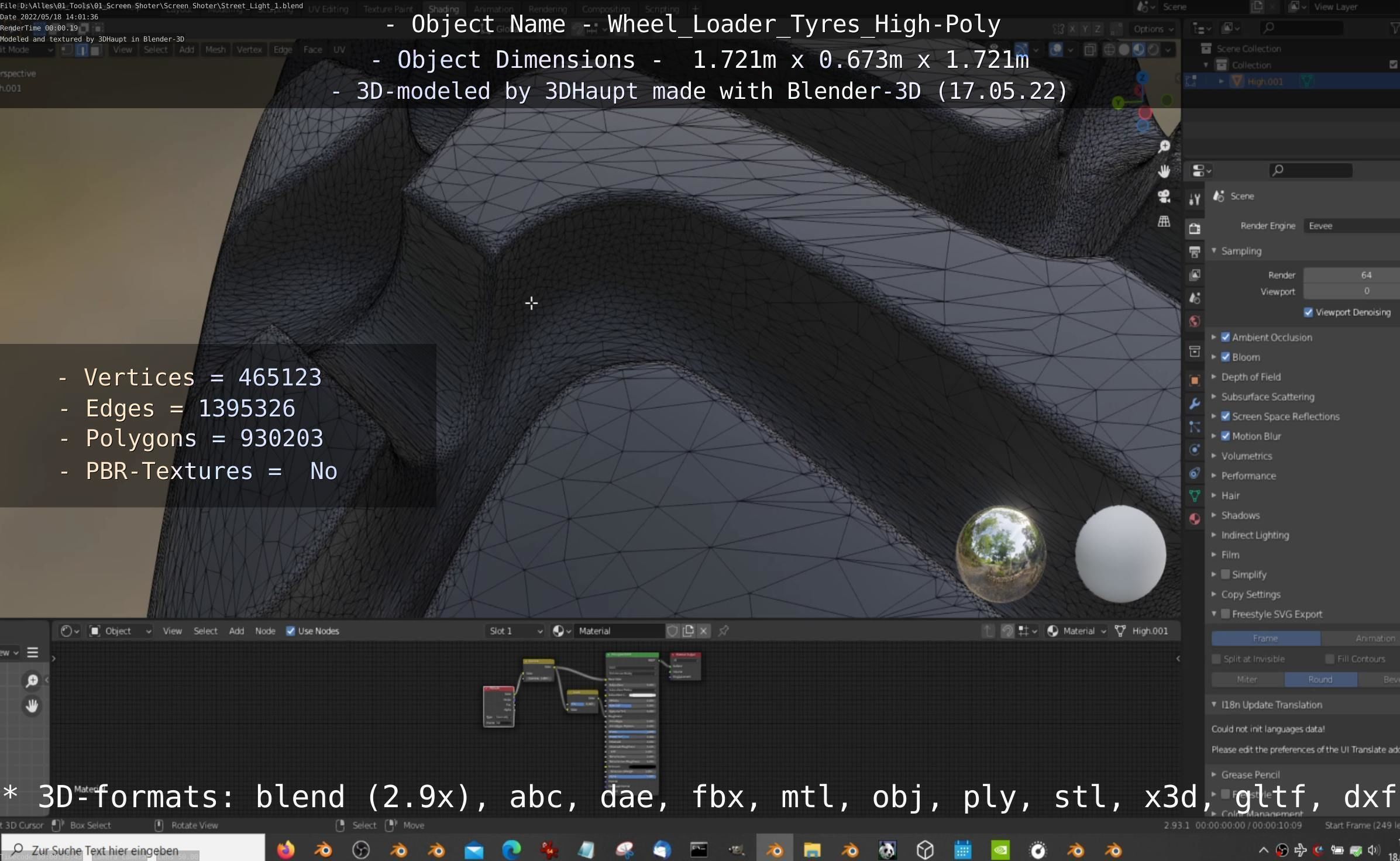Expand the Depth of Field panel
This screenshot has width=1400, height=861.
[1251, 377]
